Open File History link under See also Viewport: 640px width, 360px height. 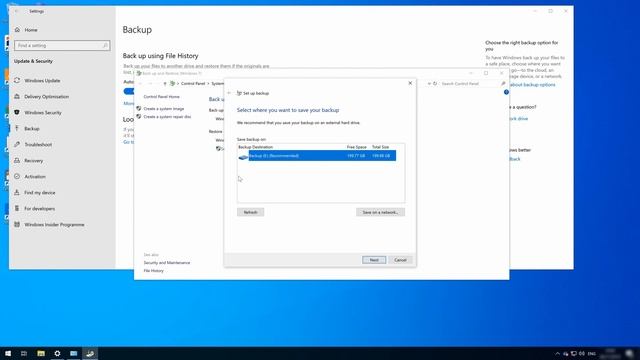tap(153, 271)
